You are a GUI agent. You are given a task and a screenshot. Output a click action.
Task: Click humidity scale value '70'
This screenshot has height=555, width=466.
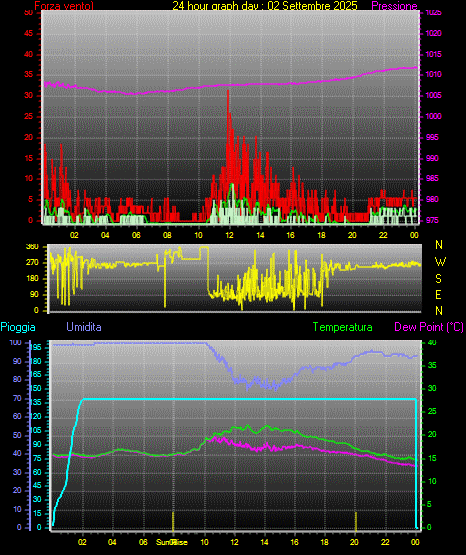click(x=17, y=399)
